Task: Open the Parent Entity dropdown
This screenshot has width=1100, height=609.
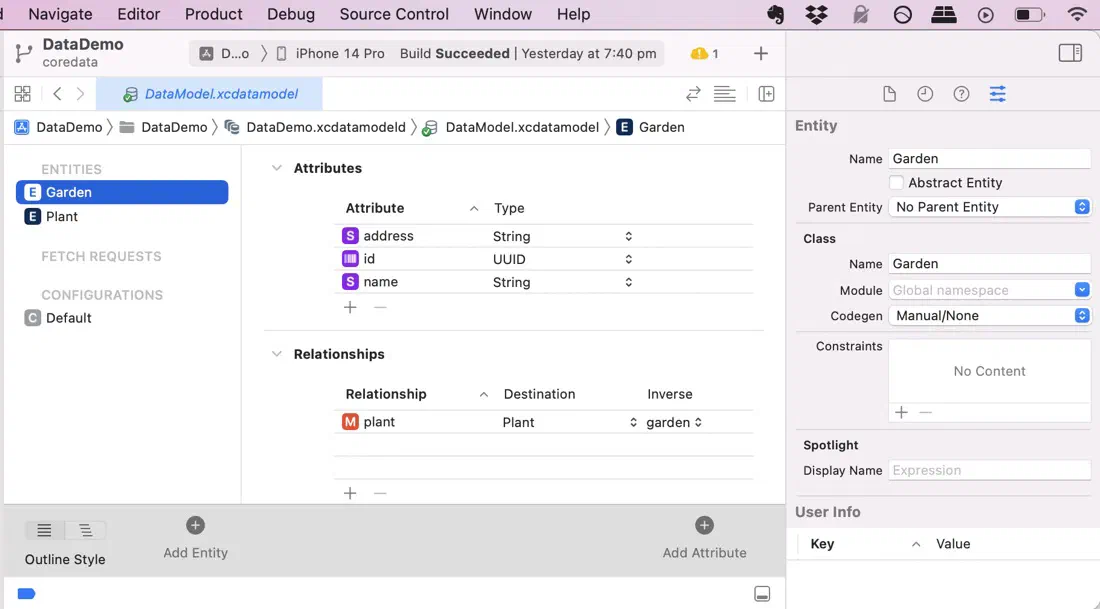Action: click(989, 207)
